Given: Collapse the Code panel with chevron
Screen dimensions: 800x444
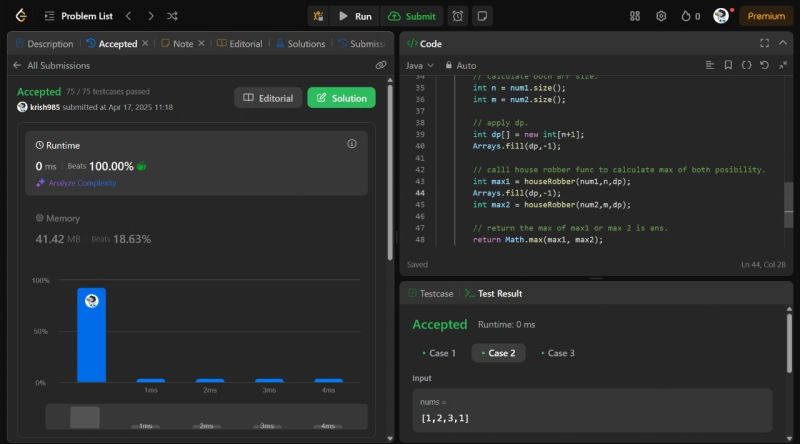Looking at the screenshot, I should pos(783,43).
